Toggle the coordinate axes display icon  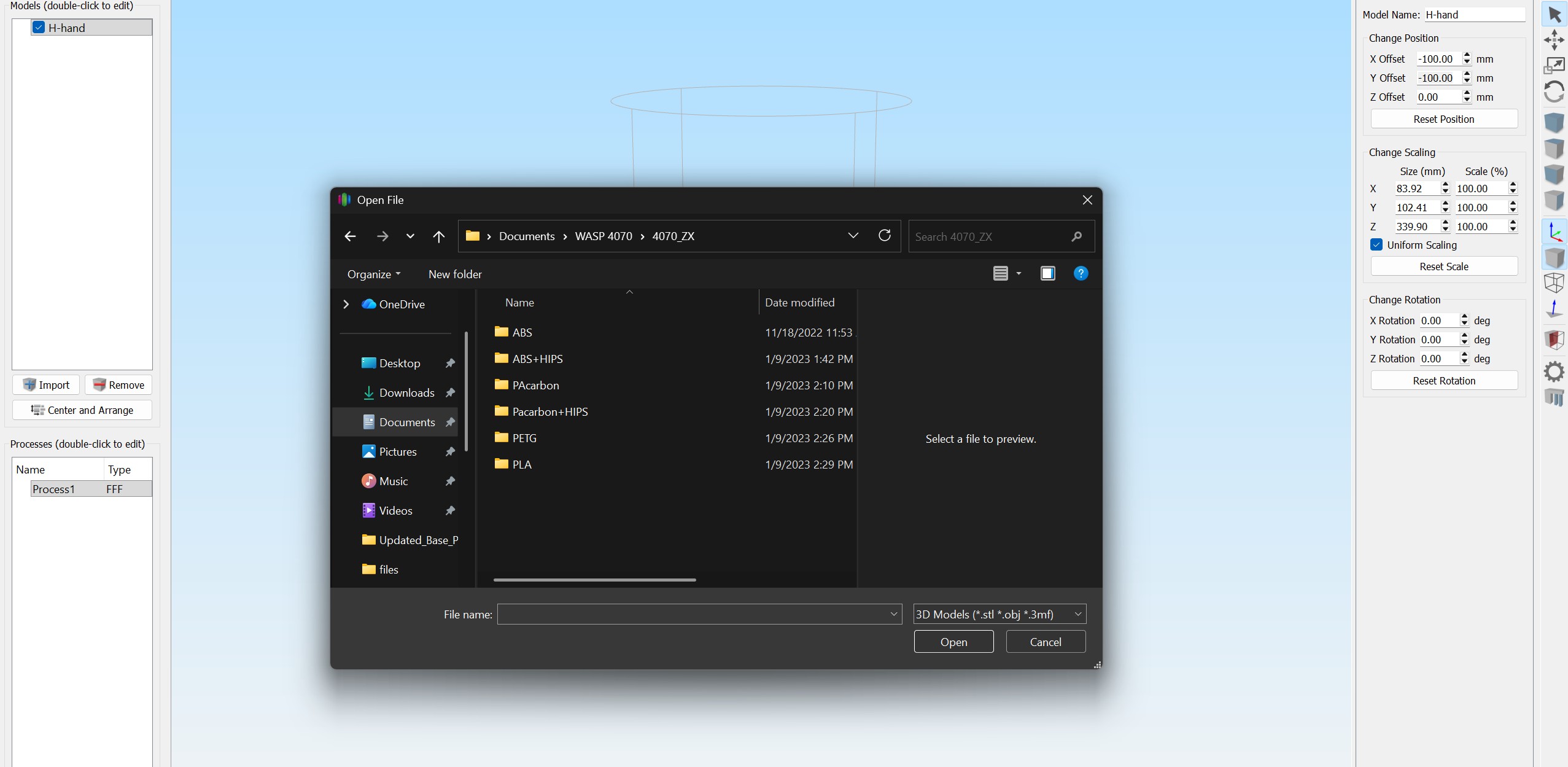[1554, 232]
